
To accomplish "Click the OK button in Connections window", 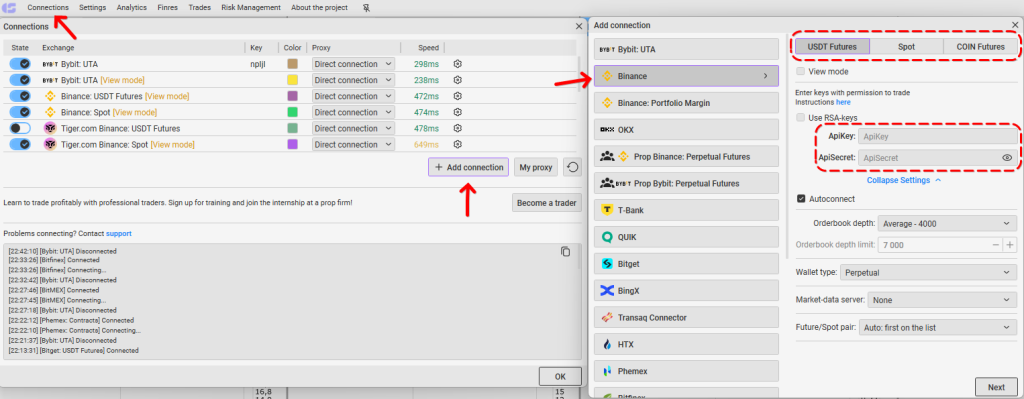I will pos(560,376).
